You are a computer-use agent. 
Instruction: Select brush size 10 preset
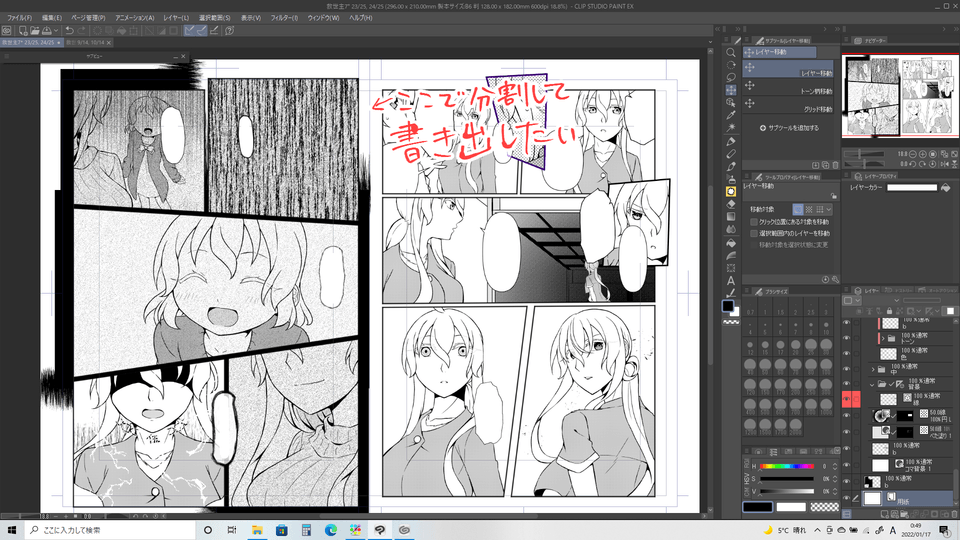pos(826,328)
